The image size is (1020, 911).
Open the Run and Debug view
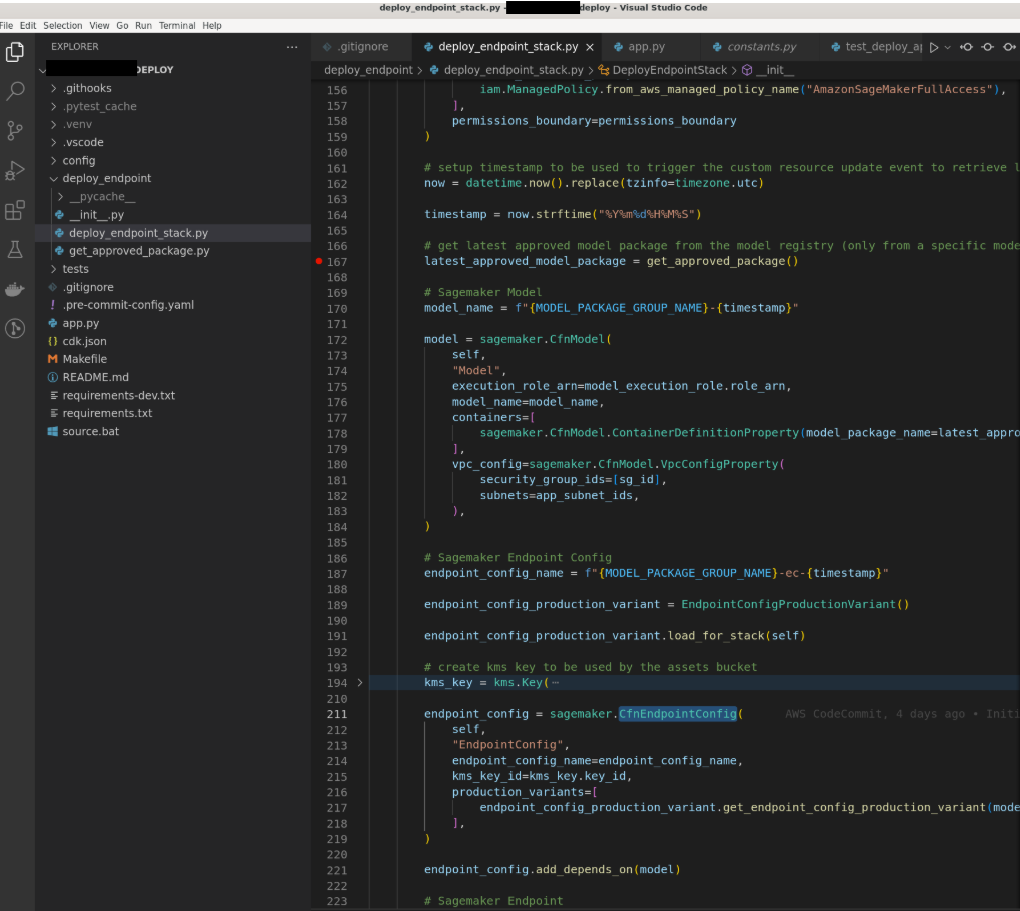(15, 170)
